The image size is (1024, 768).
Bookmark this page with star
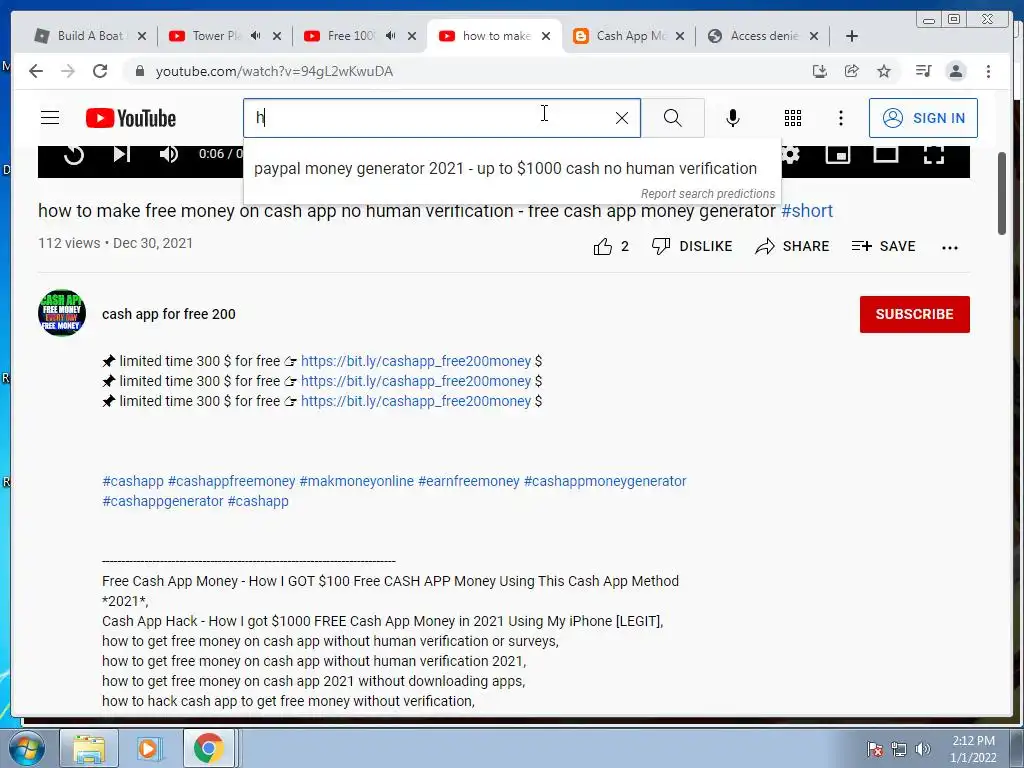(x=884, y=71)
